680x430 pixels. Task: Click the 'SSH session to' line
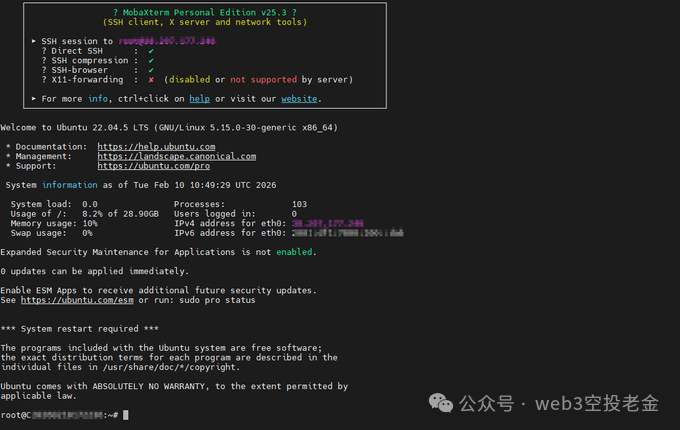pyautogui.click(x=124, y=41)
